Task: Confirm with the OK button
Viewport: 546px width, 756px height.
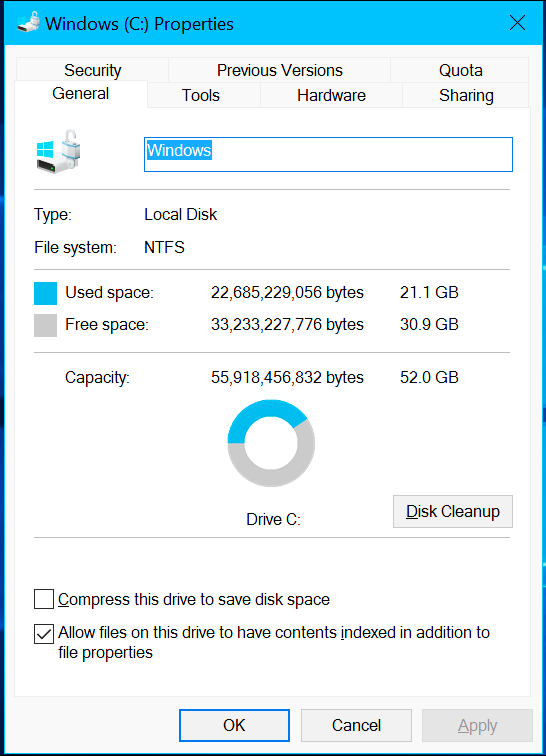Action: click(234, 725)
